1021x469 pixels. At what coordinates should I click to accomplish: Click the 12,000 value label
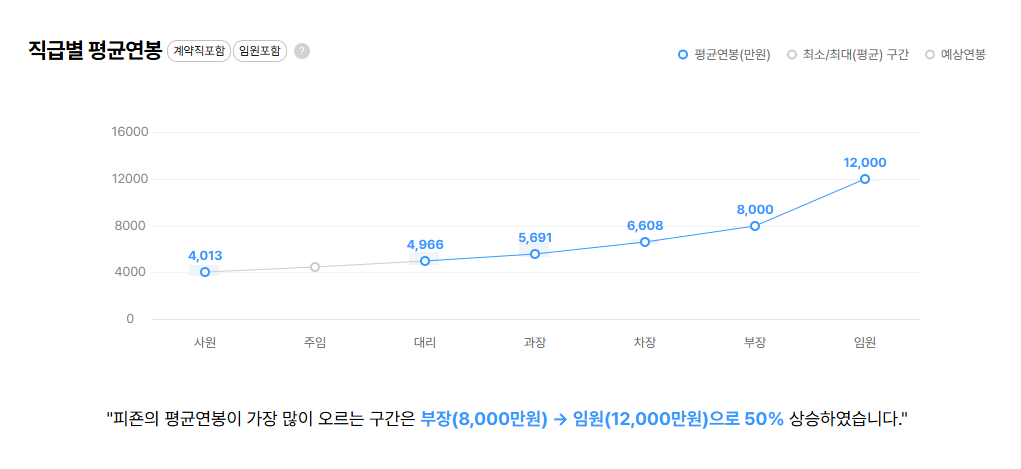pos(865,163)
